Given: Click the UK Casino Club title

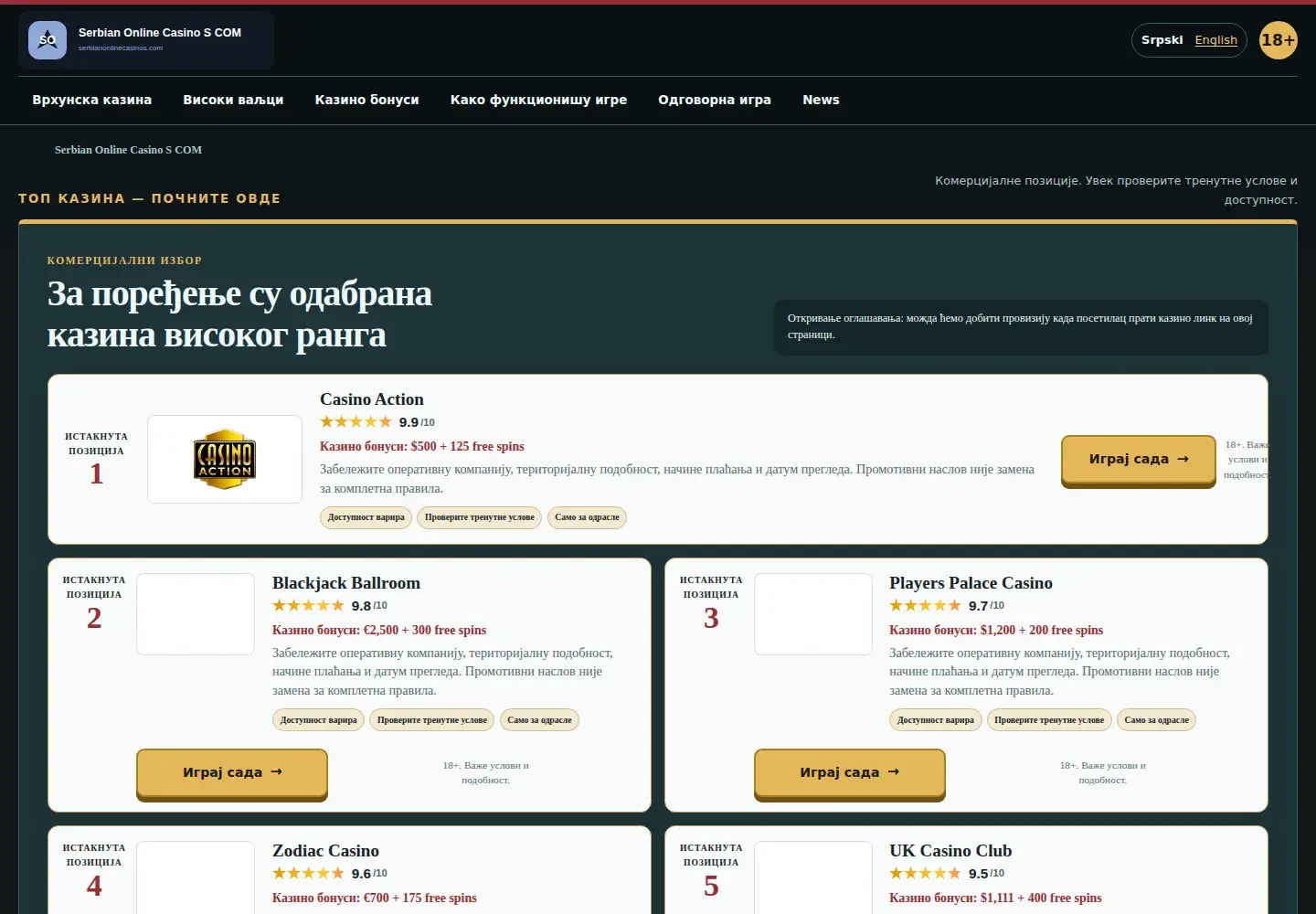Looking at the screenshot, I should point(950,851).
